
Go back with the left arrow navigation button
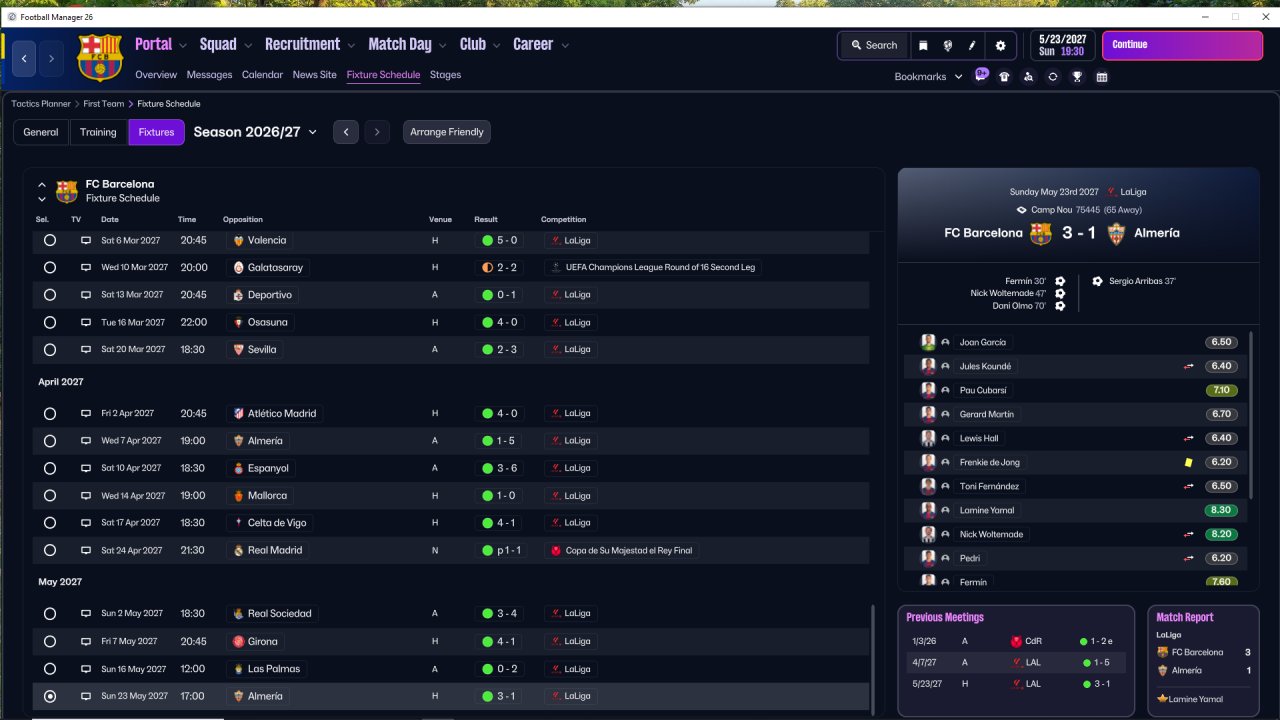[x=25, y=59]
